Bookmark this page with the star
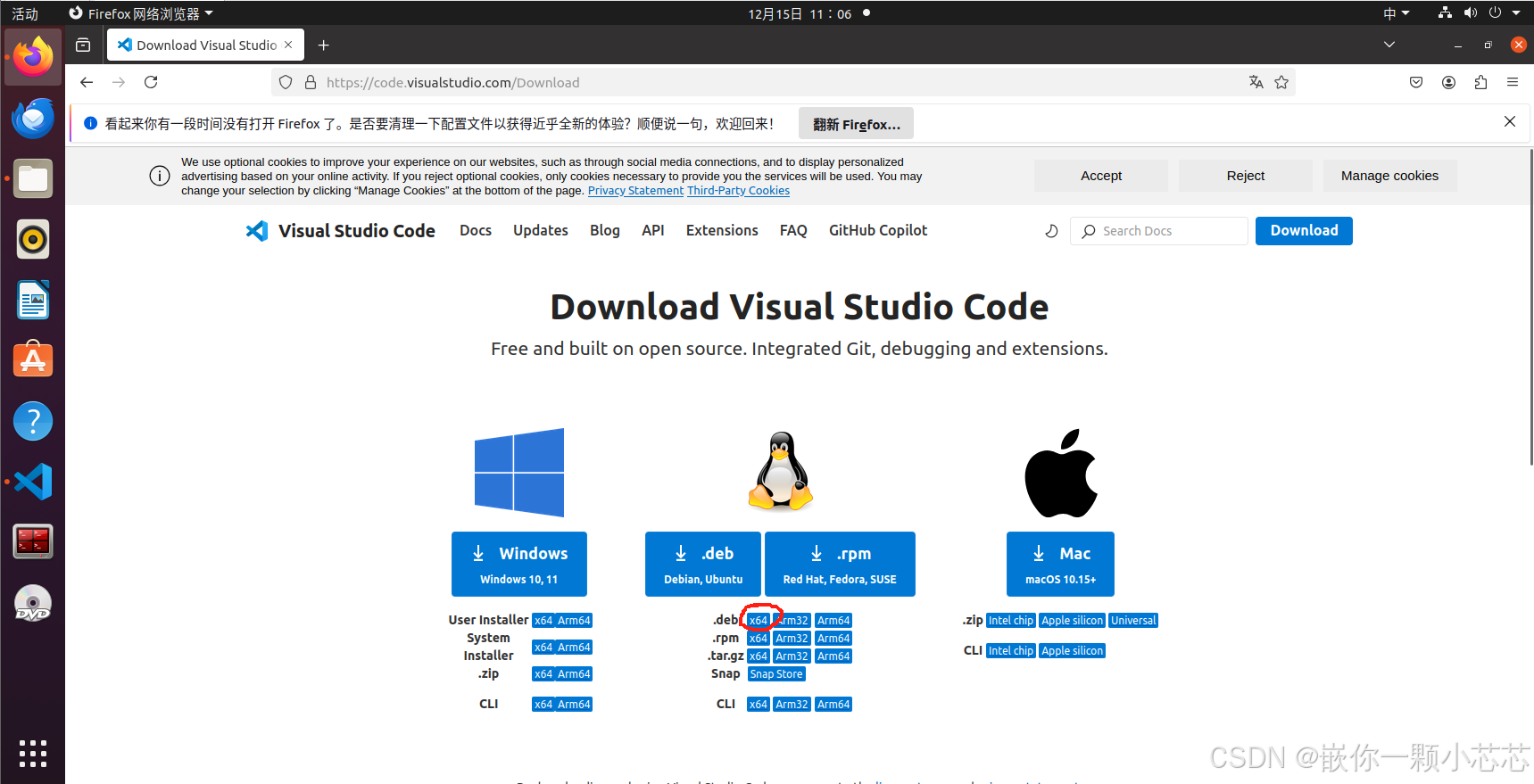Image resolution: width=1534 pixels, height=784 pixels. [1281, 82]
